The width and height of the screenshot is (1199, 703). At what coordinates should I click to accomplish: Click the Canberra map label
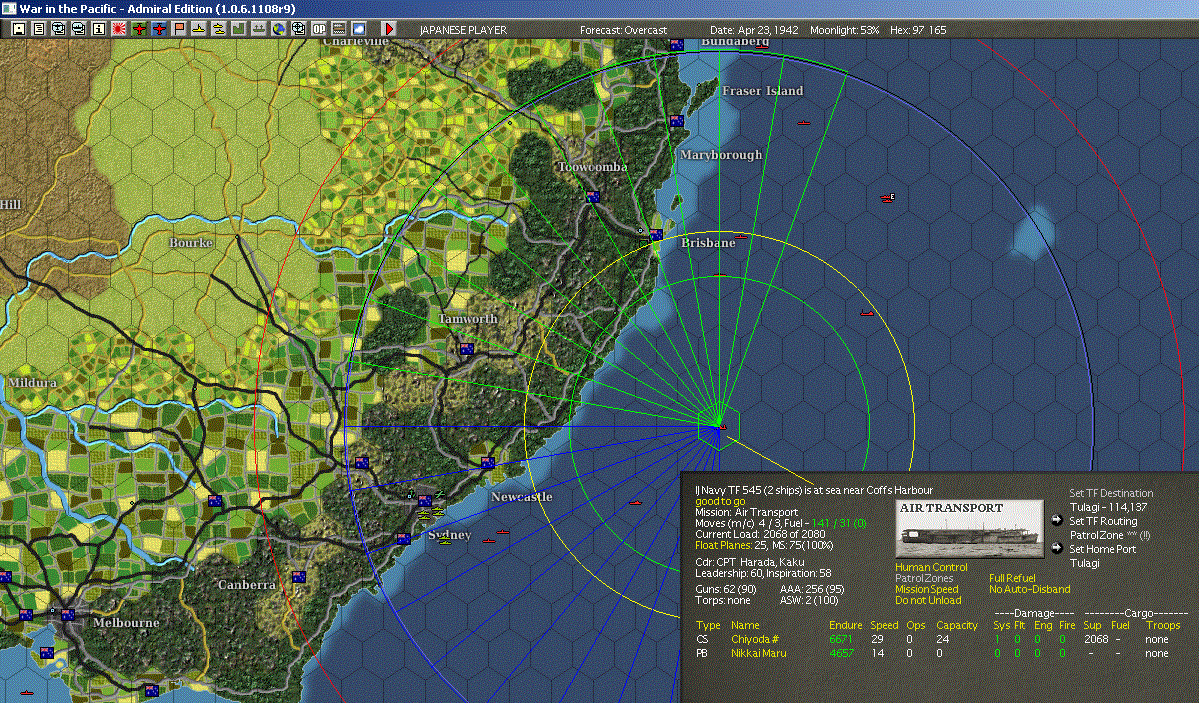click(x=246, y=584)
